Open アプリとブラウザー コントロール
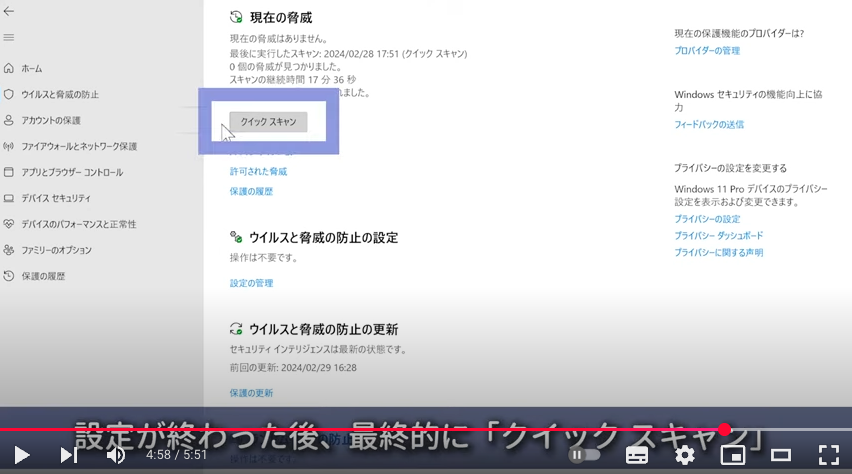Image resolution: width=852 pixels, height=474 pixels. point(72,172)
